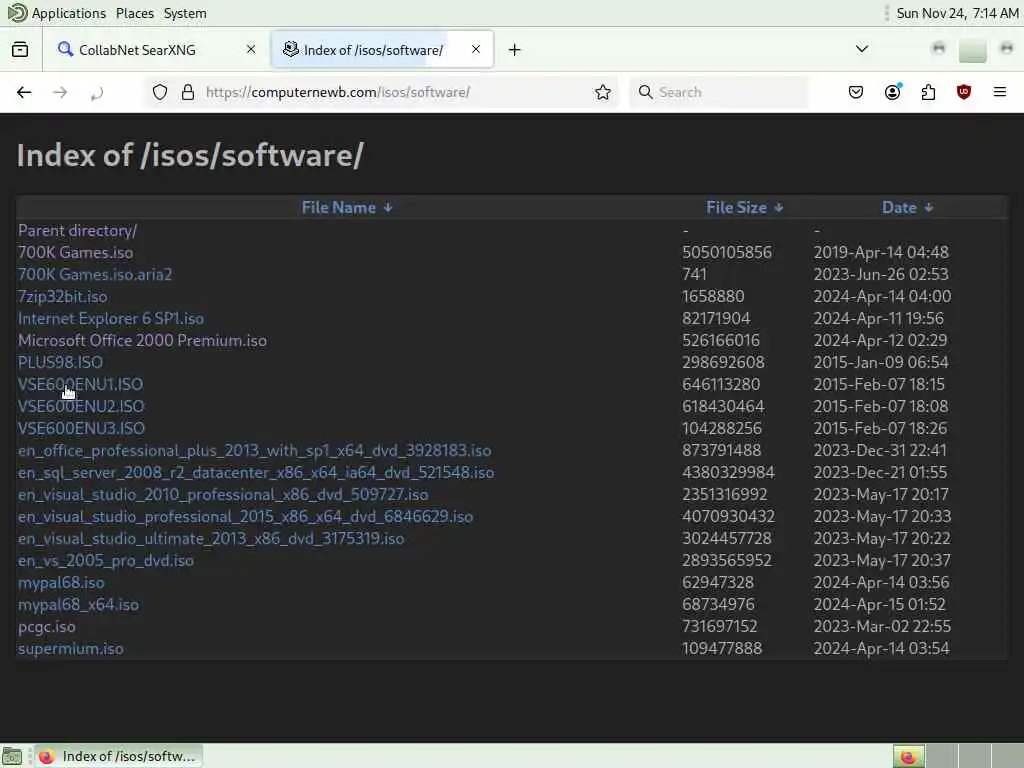Download 7zip32bit.iso
The height and width of the screenshot is (768, 1024).
62,296
